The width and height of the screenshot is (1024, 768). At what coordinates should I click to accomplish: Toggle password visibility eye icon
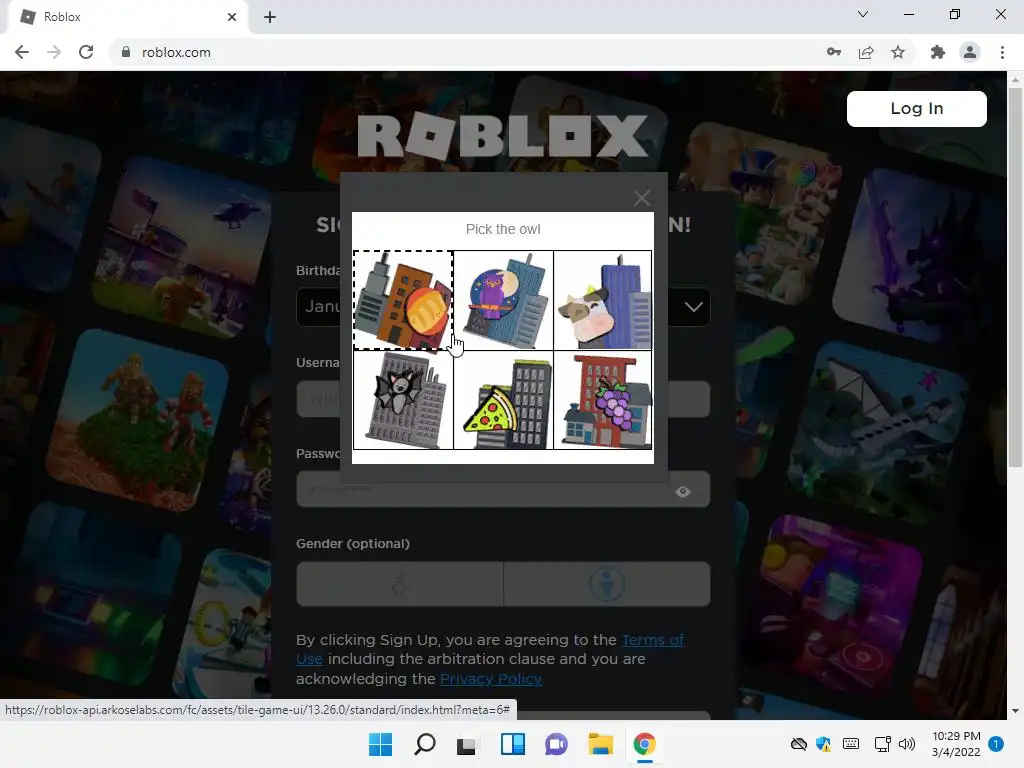pyautogui.click(x=683, y=491)
